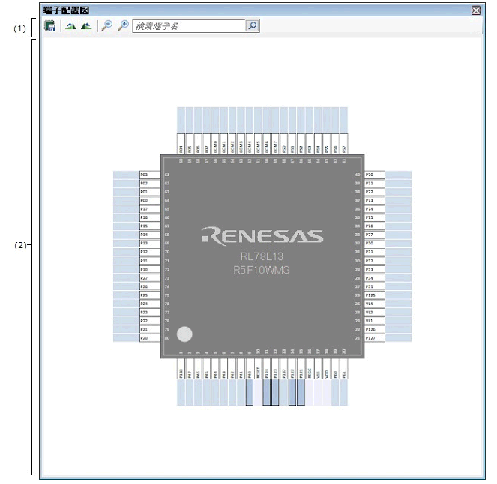Click the rotate-left chip view icon
The image size is (497, 484).
[70, 26]
